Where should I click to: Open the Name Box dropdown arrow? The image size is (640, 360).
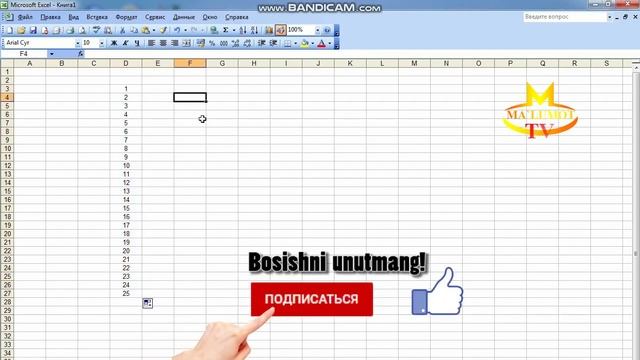tap(51, 54)
